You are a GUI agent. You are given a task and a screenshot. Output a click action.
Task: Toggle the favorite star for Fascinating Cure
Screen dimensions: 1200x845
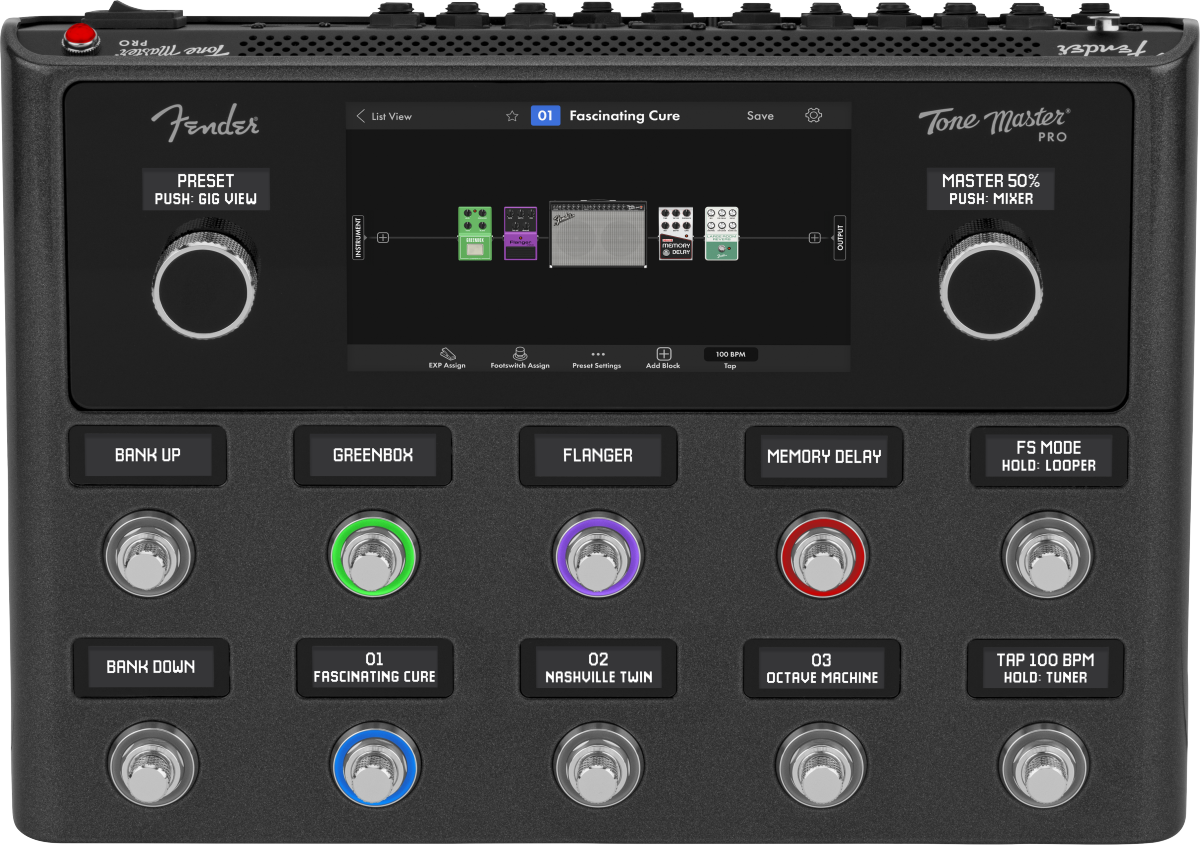pyautogui.click(x=511, y=115)
